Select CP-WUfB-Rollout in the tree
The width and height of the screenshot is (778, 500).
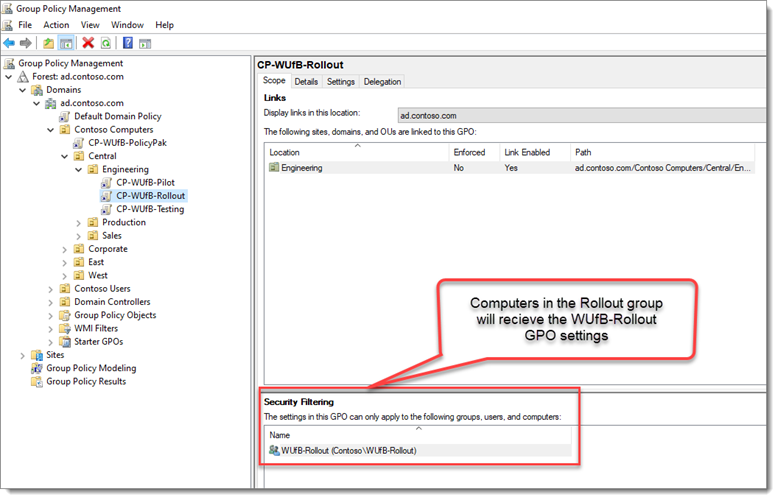(150, 196)
